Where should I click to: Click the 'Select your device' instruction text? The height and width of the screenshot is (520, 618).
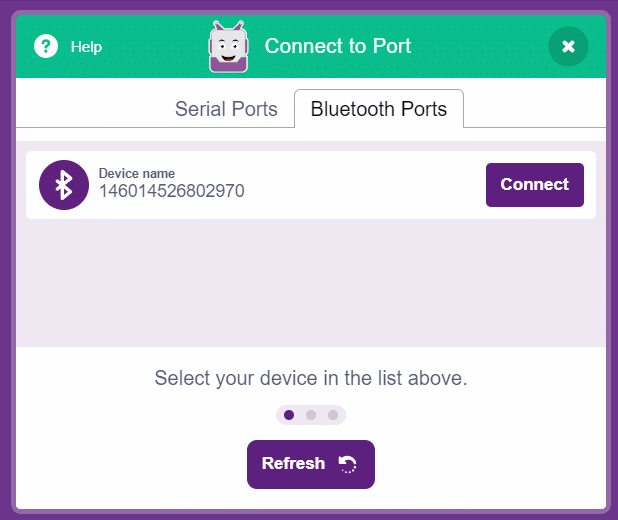coord(311,378)
